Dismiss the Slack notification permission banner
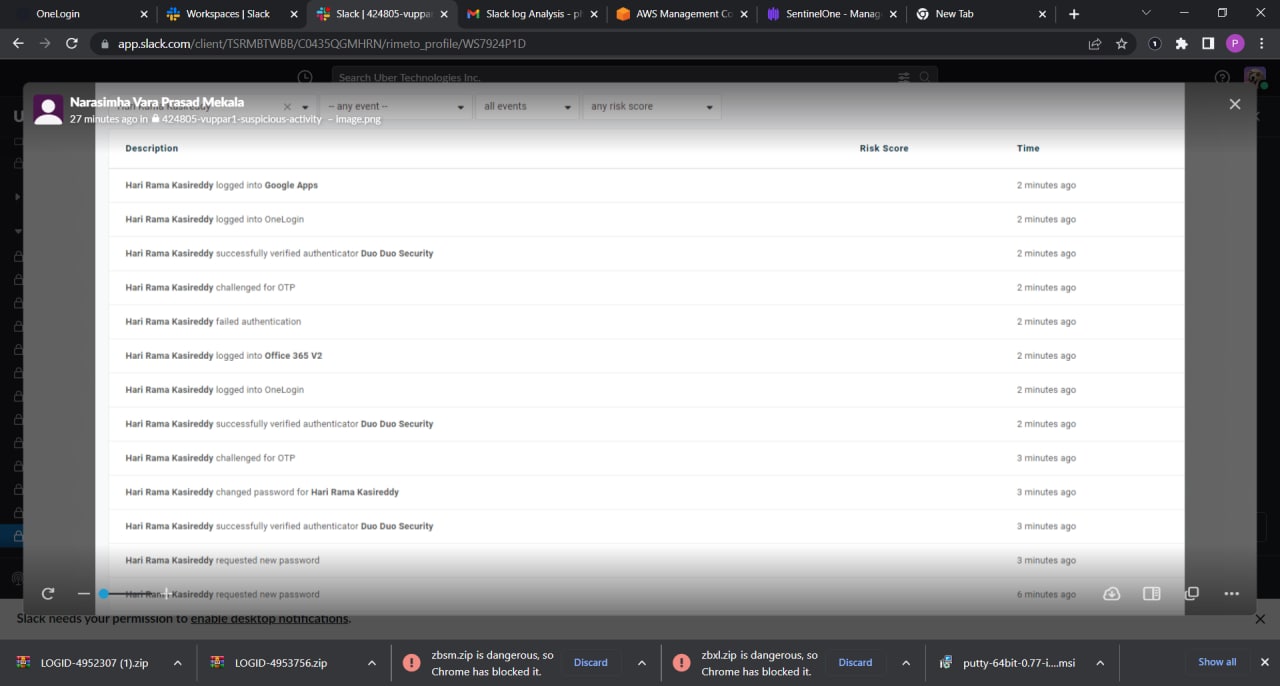Image resolution: width=1280 pixels, height=686 pixels. (x=1261, y=619)
